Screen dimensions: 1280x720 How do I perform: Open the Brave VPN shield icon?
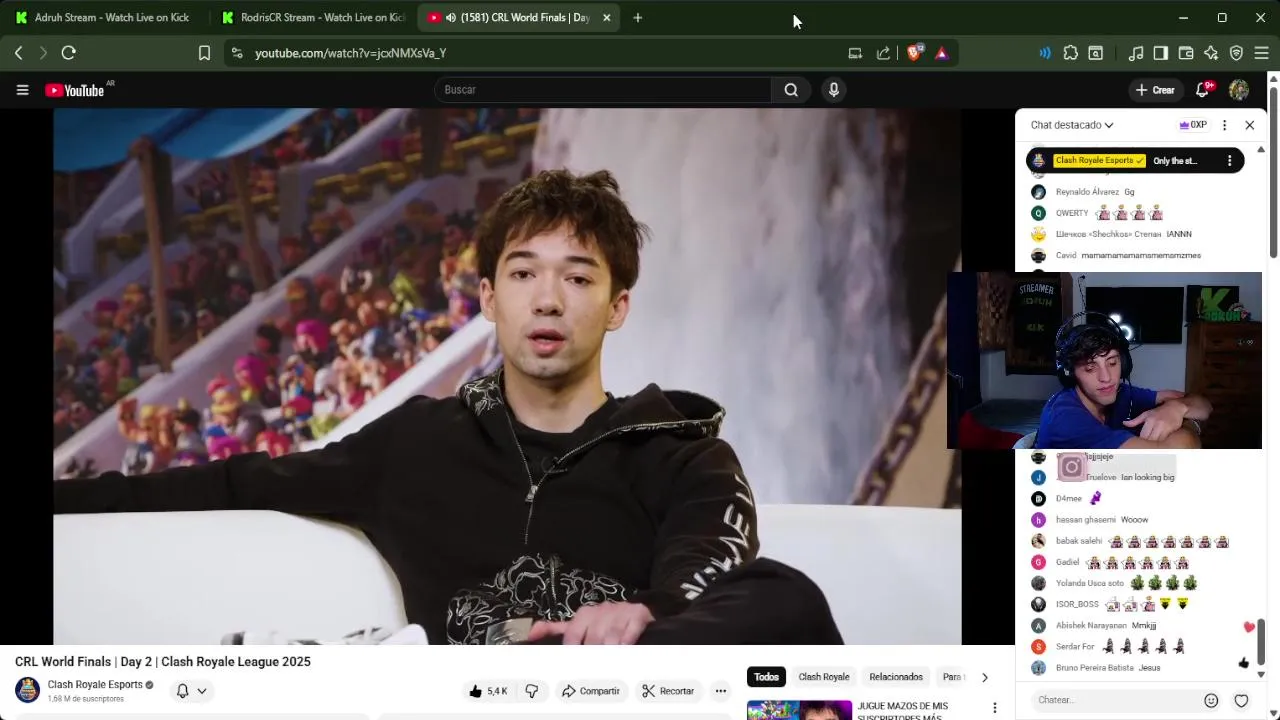coord(1236,53)
